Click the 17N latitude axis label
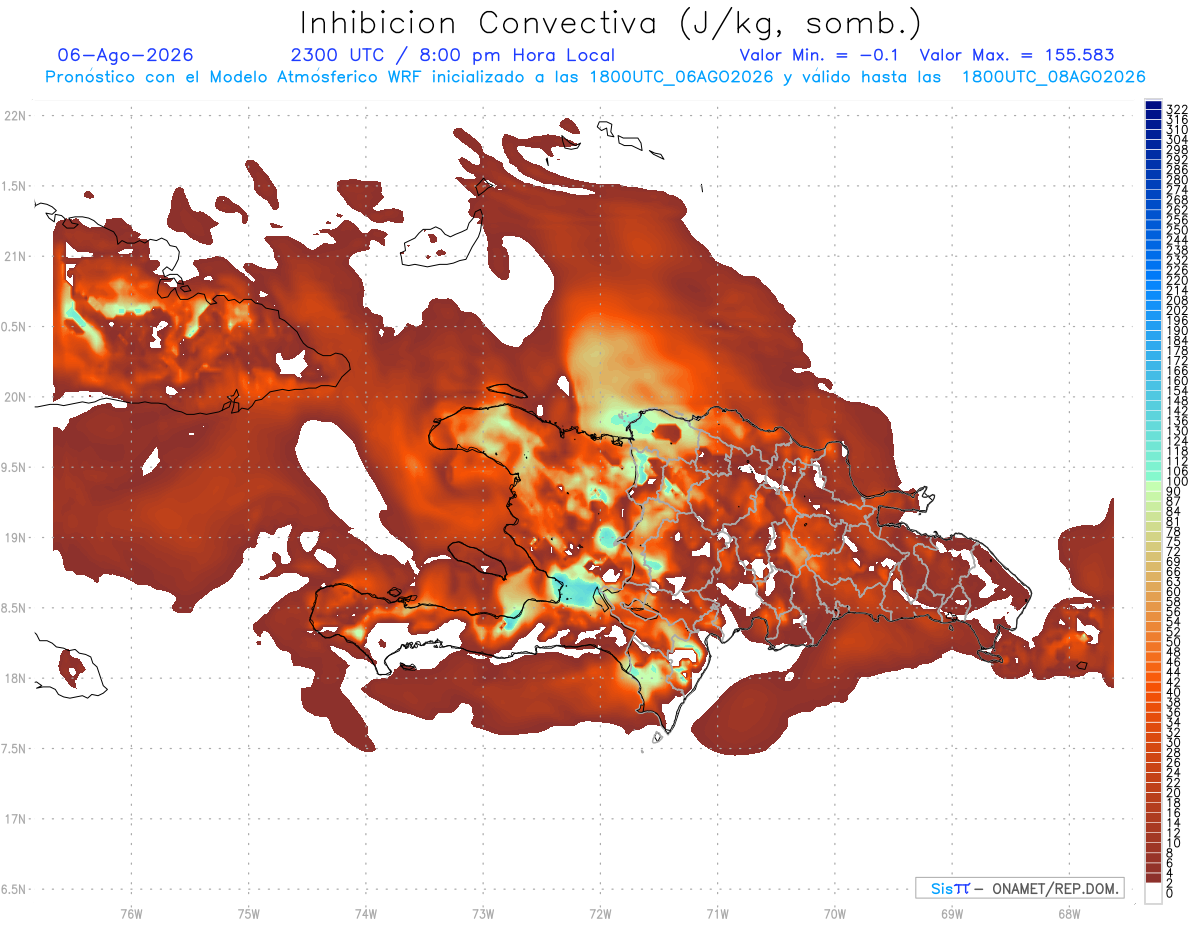Screen dimensions: 1200x927 pos(15,819)
